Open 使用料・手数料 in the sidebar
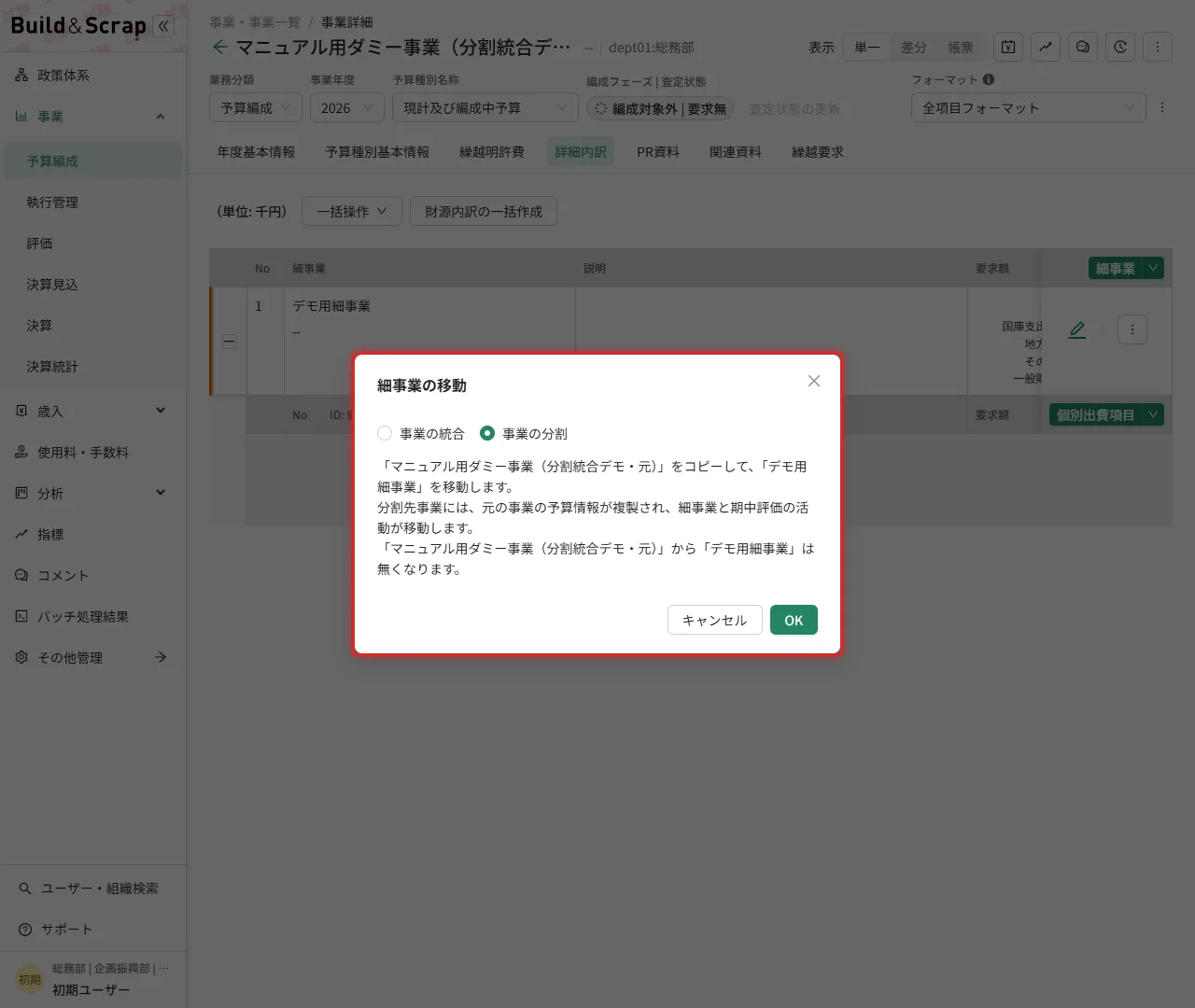The height and width of the screenshot is (1008, 1195). point(92,452)
